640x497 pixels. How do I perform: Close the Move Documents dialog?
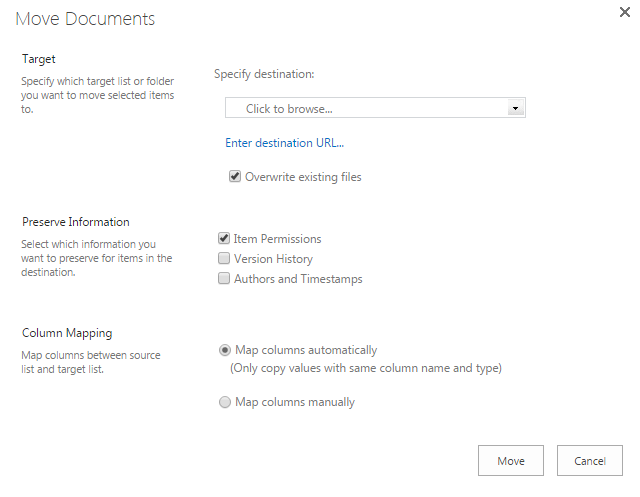click(x=625, y=14)
